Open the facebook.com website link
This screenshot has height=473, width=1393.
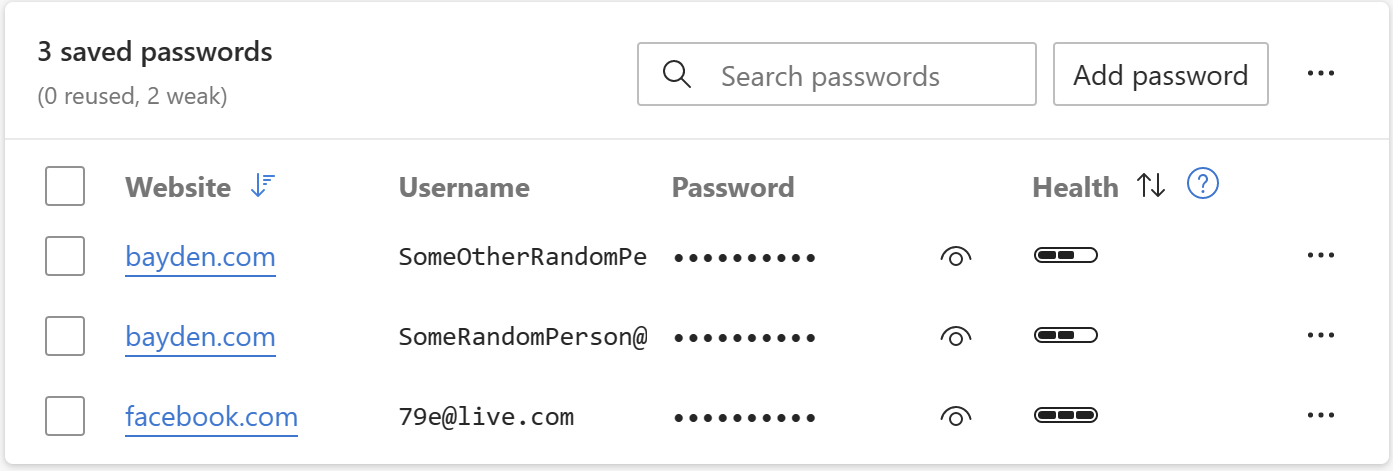click(x=211, y=416)
